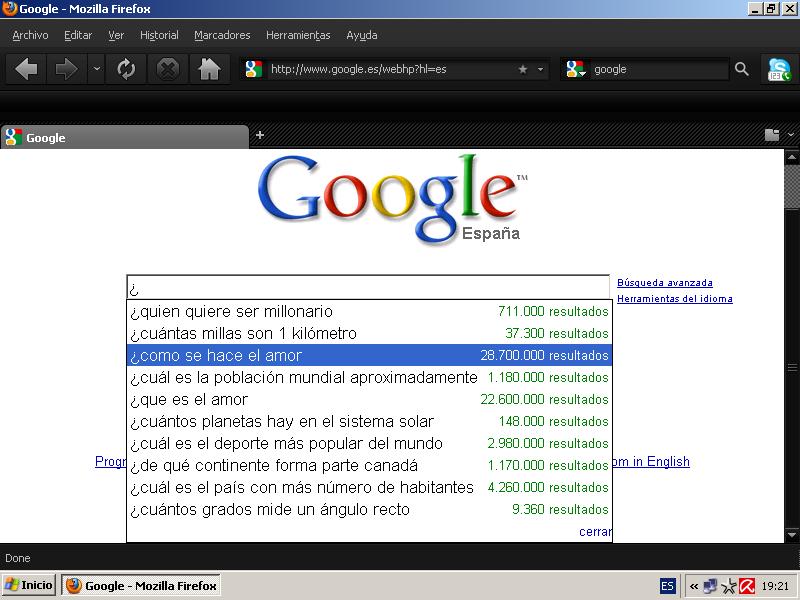Open the Archivo menu
The image size is (800, 600).
[x=30, y=35]
